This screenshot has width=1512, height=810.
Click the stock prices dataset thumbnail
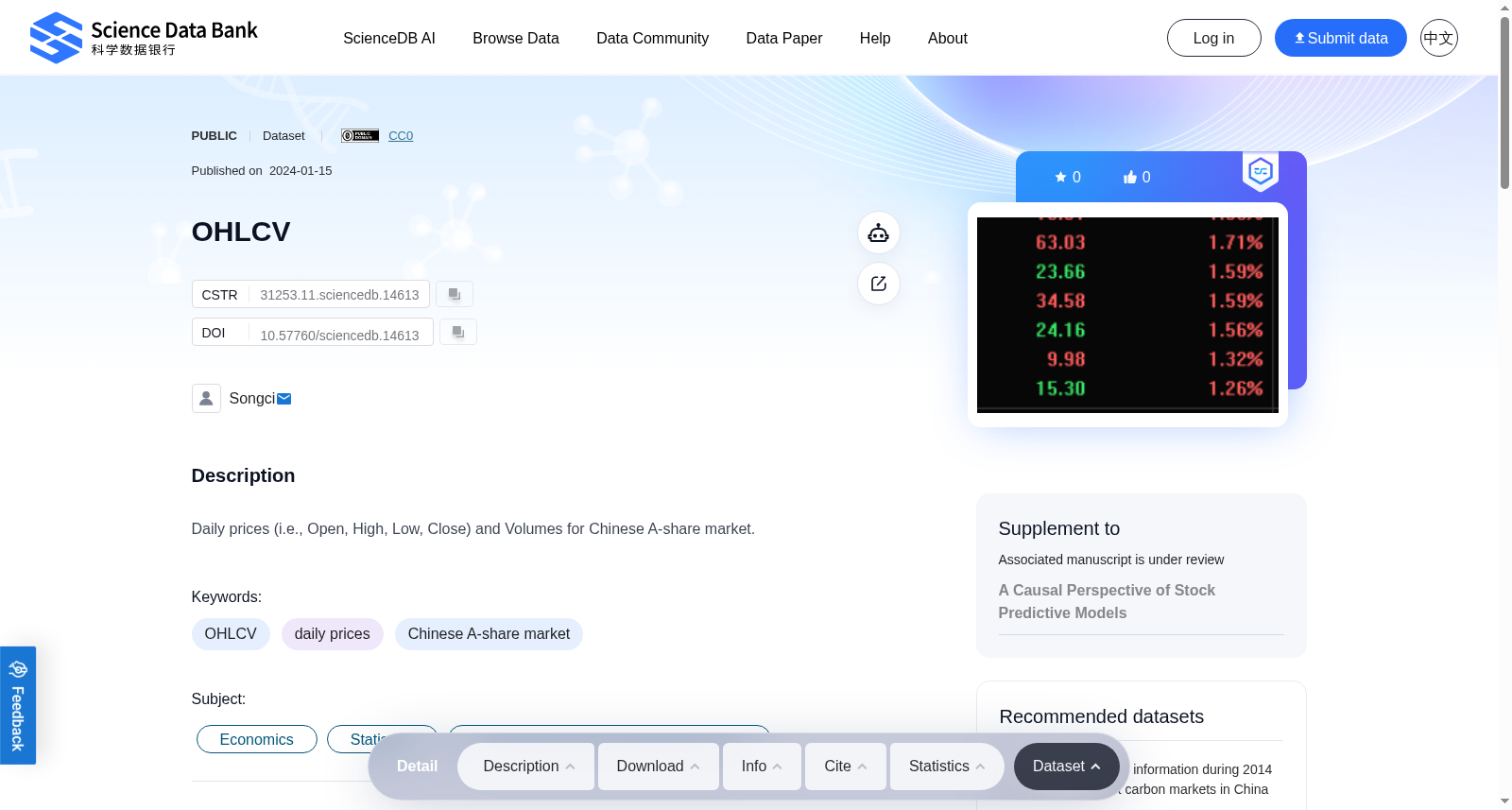[x=1127, y=315]
